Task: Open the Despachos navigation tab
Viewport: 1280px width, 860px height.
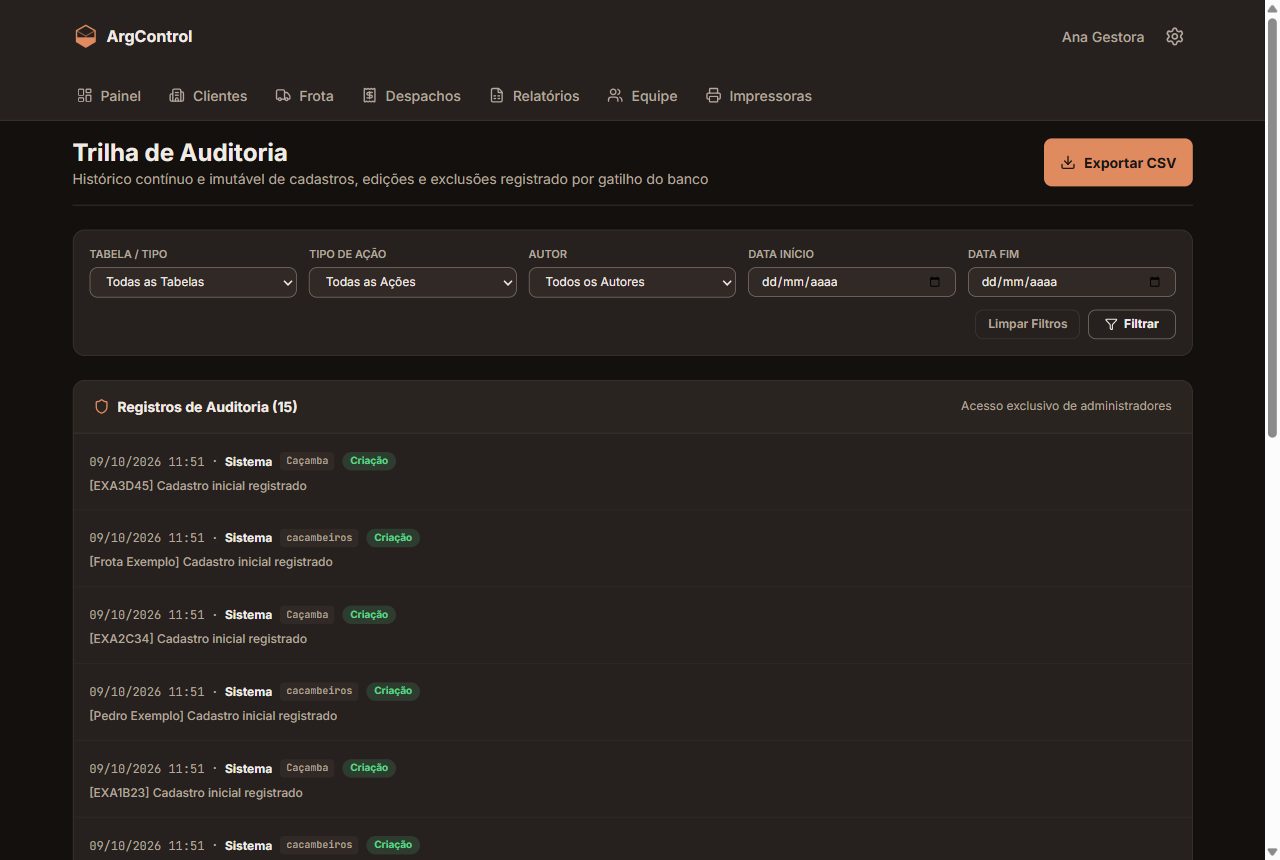Action: (411, 96)
